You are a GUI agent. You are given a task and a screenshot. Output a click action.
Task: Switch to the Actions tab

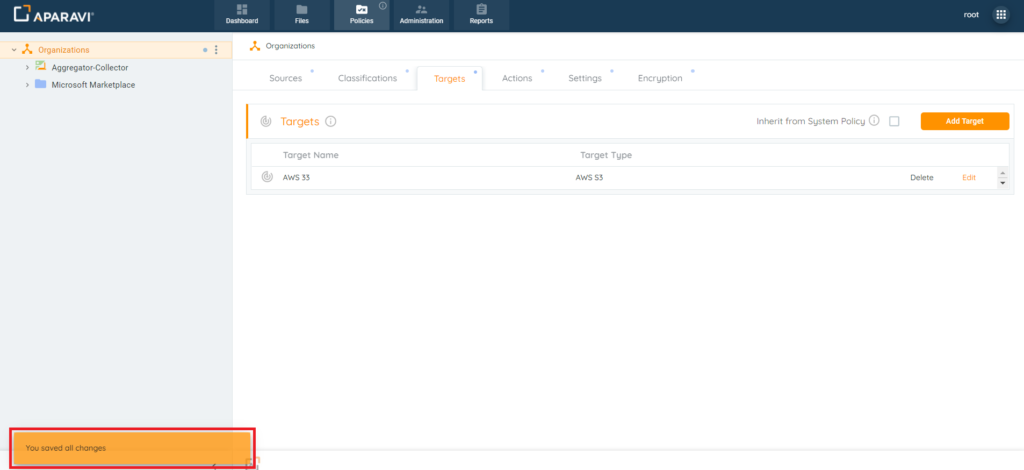click(517, 78)
